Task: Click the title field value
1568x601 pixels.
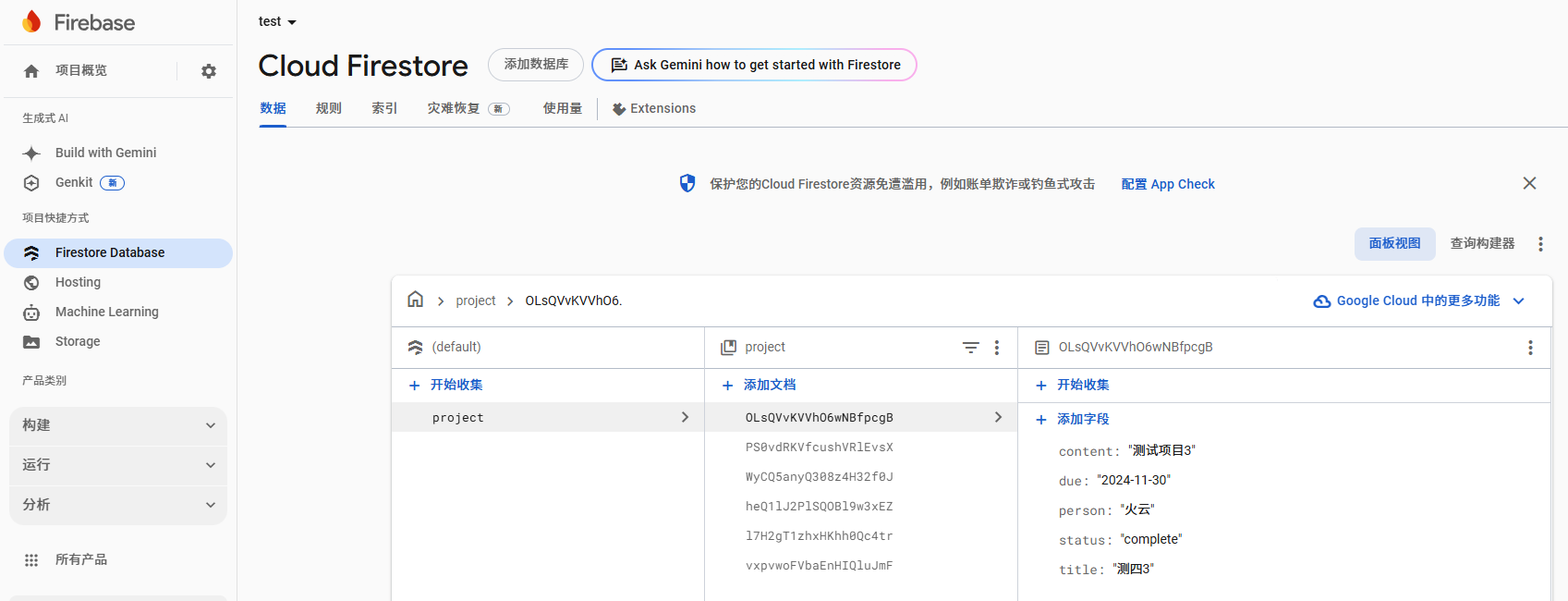Action: 1134,569
